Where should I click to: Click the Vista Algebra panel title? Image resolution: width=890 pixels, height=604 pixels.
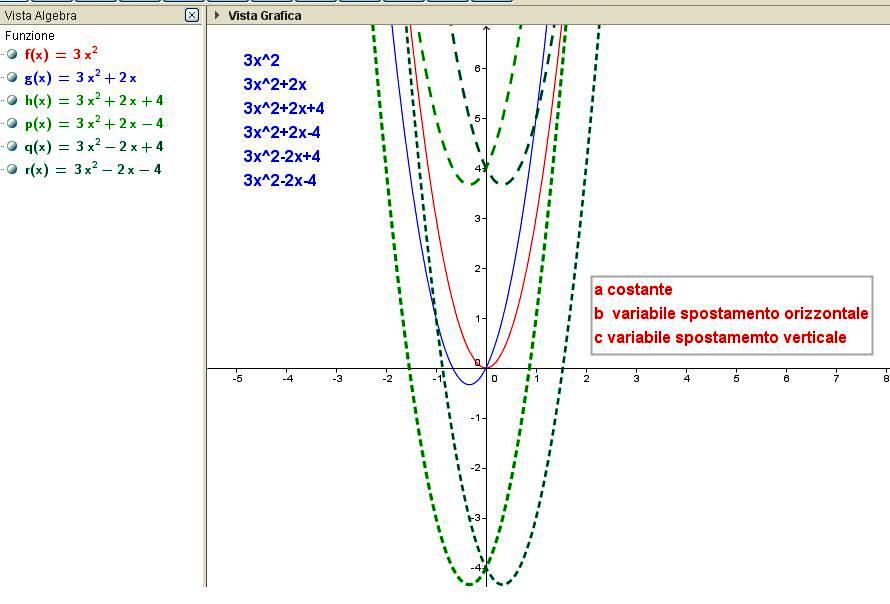point(40,16)
